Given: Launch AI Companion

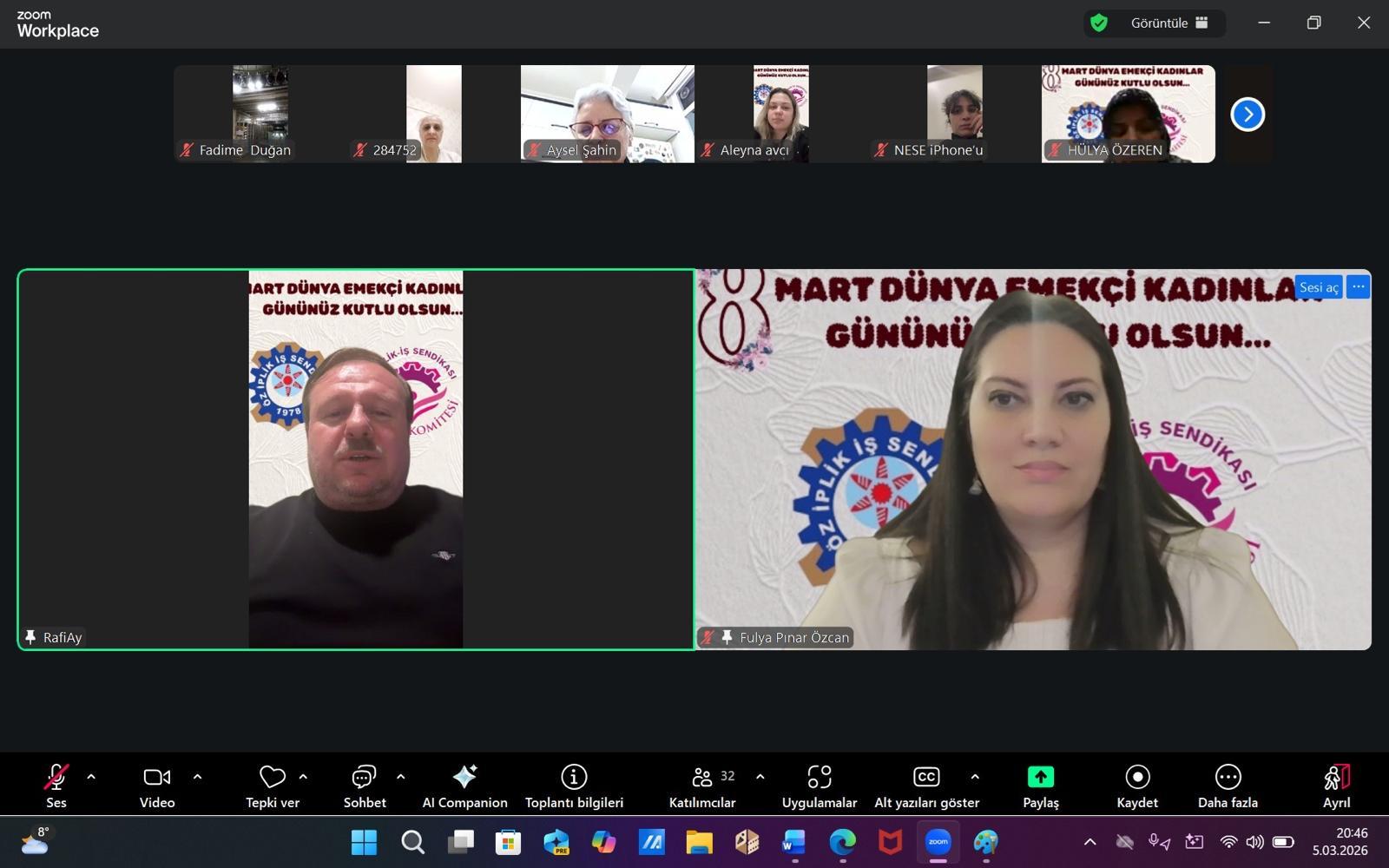Looking at the screenshot, I should click(464, 785).
